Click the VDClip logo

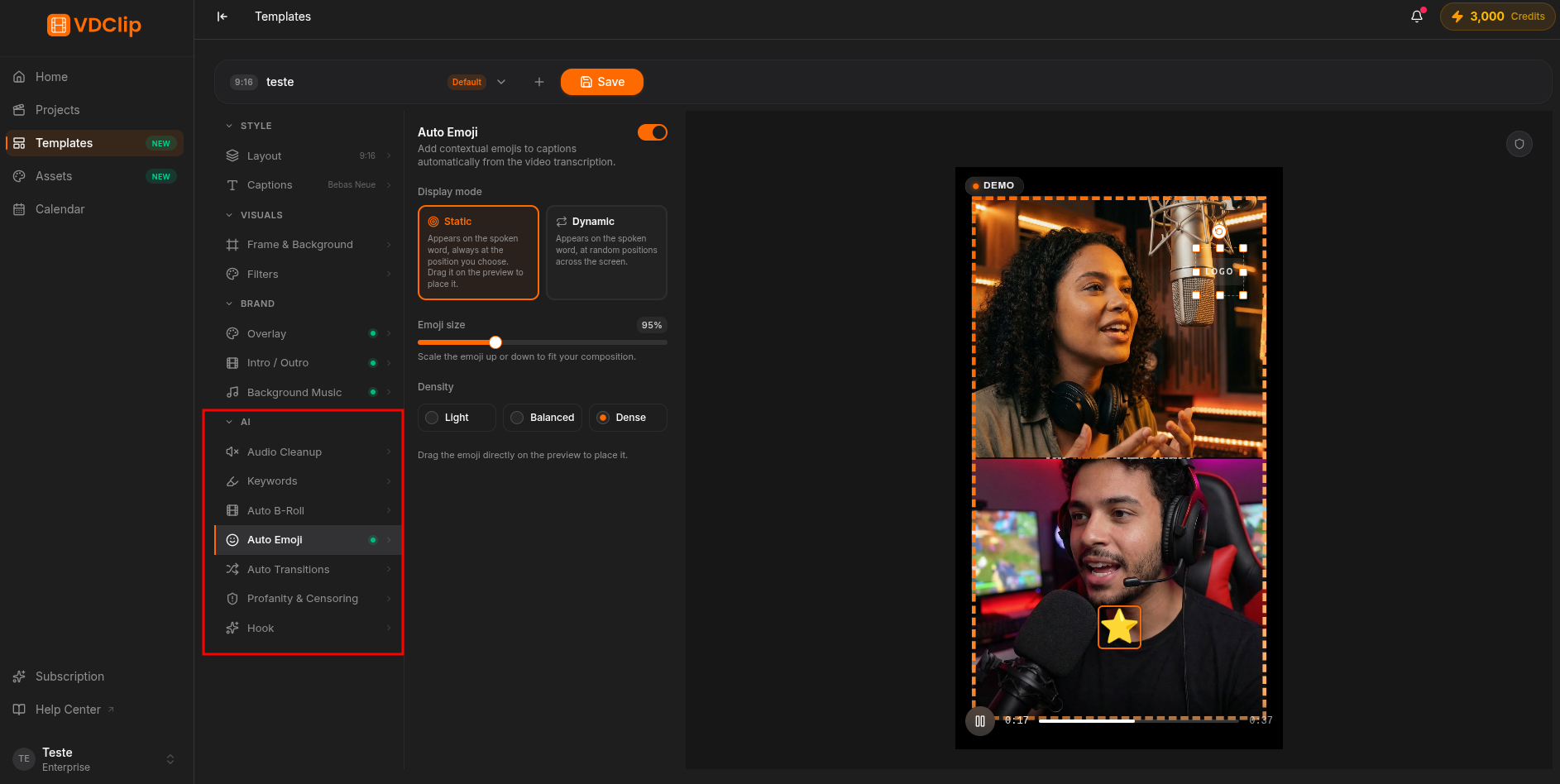point(94,25)
